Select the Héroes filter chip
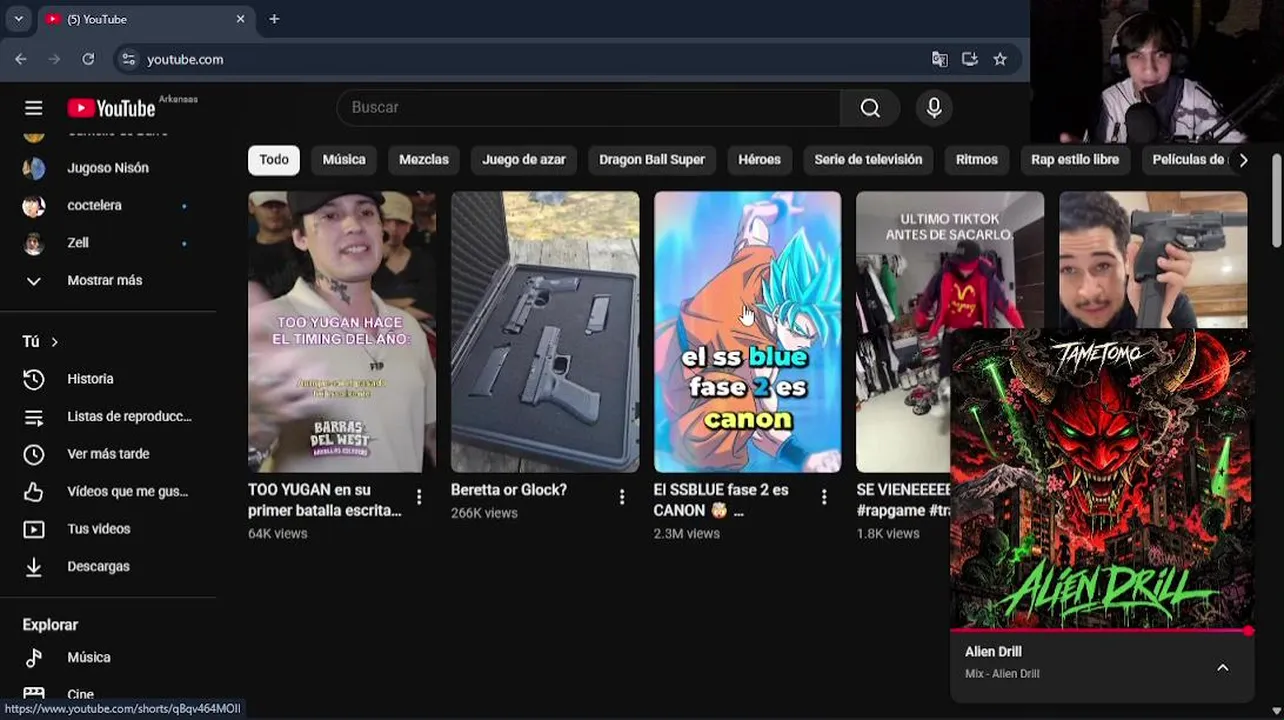The width and height of the screenshot is (1284, 720). tap(759, 160)
